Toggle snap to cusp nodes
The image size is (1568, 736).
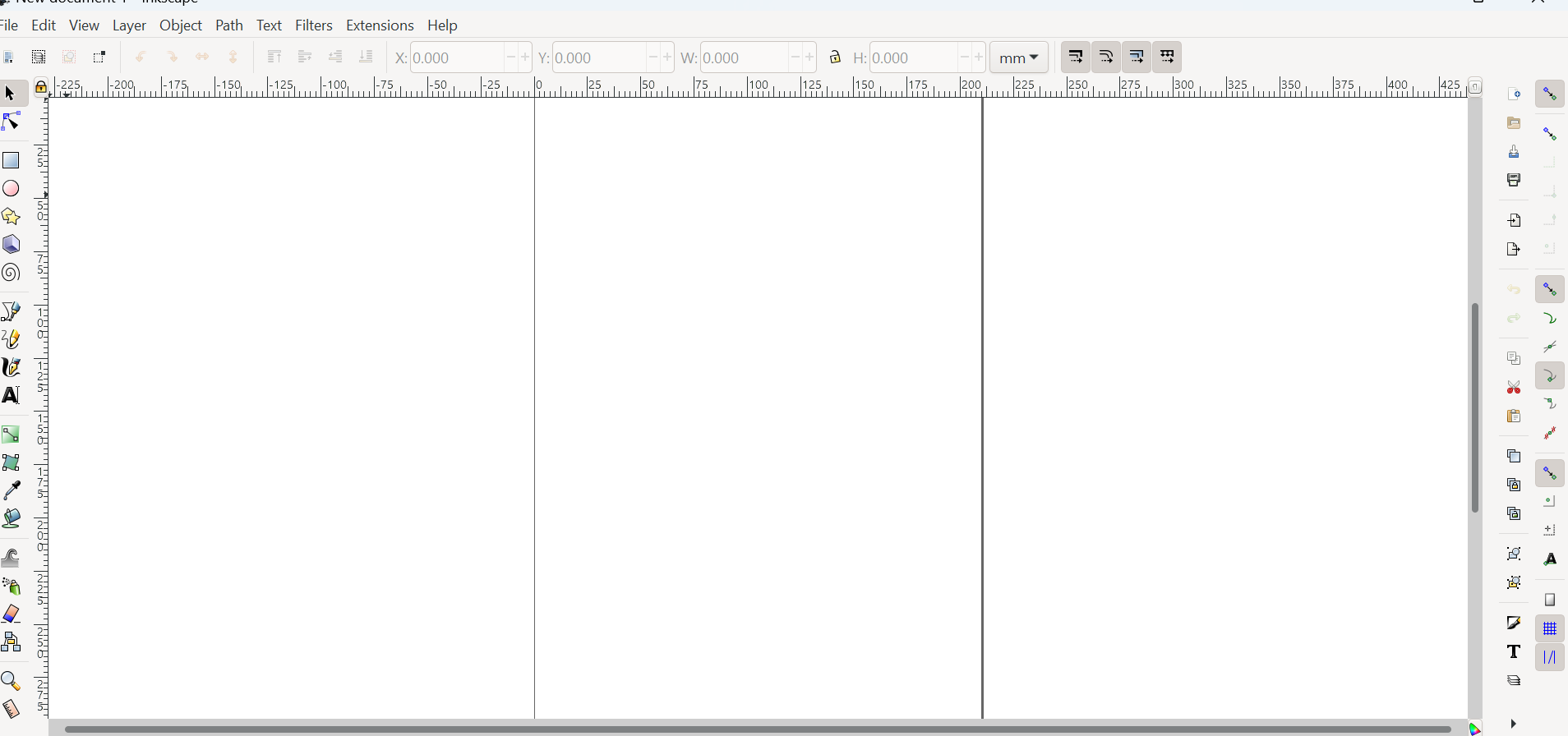click(1550, 375)
